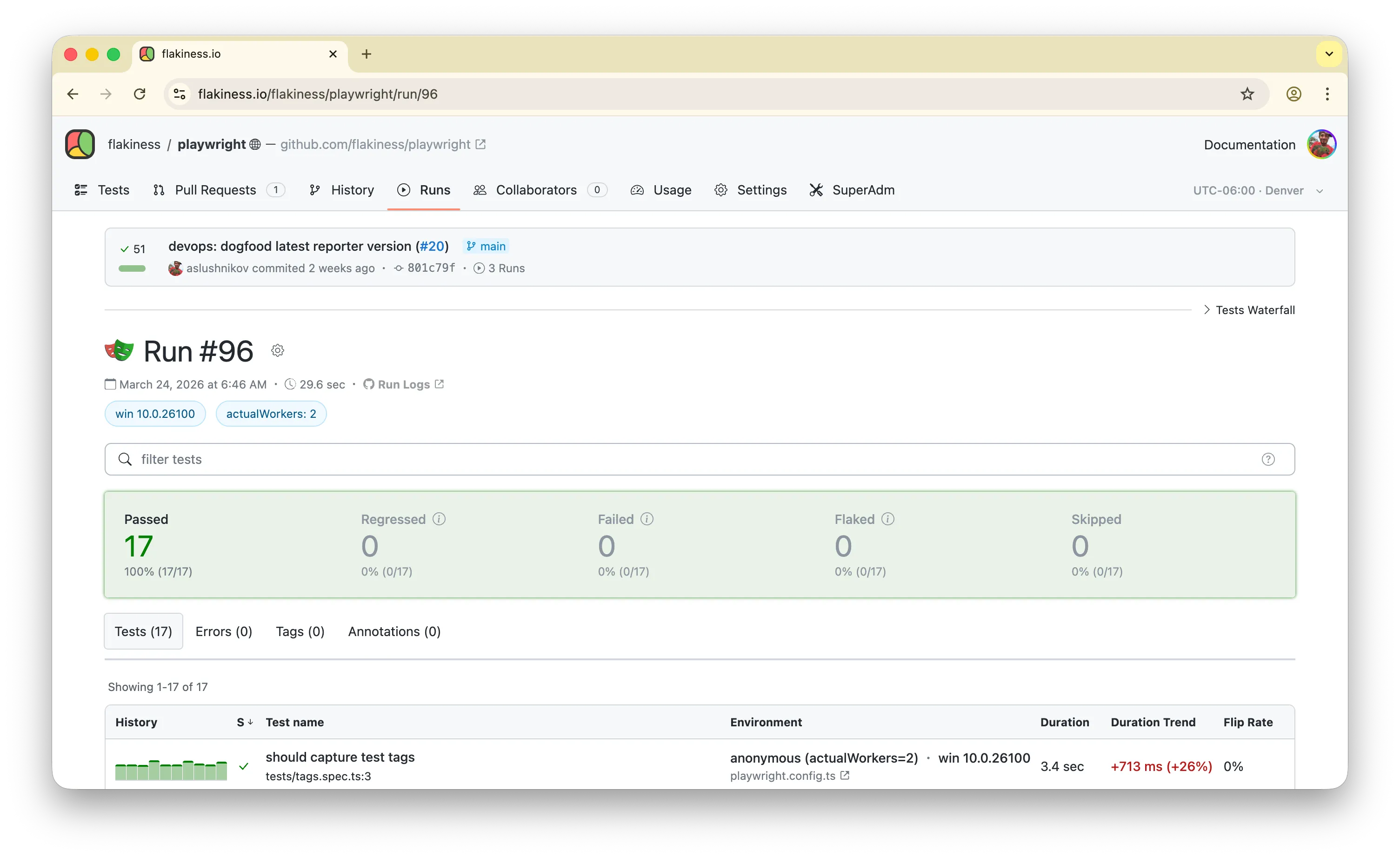Click the external link icon beside playwright.config.ts
1400x858 pixels.
[x=845, y=776]
